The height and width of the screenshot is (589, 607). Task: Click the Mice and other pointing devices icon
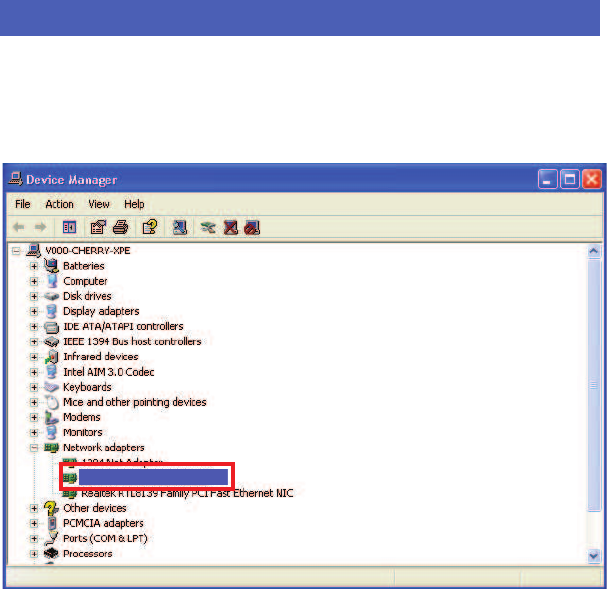(x=51, y=402)
